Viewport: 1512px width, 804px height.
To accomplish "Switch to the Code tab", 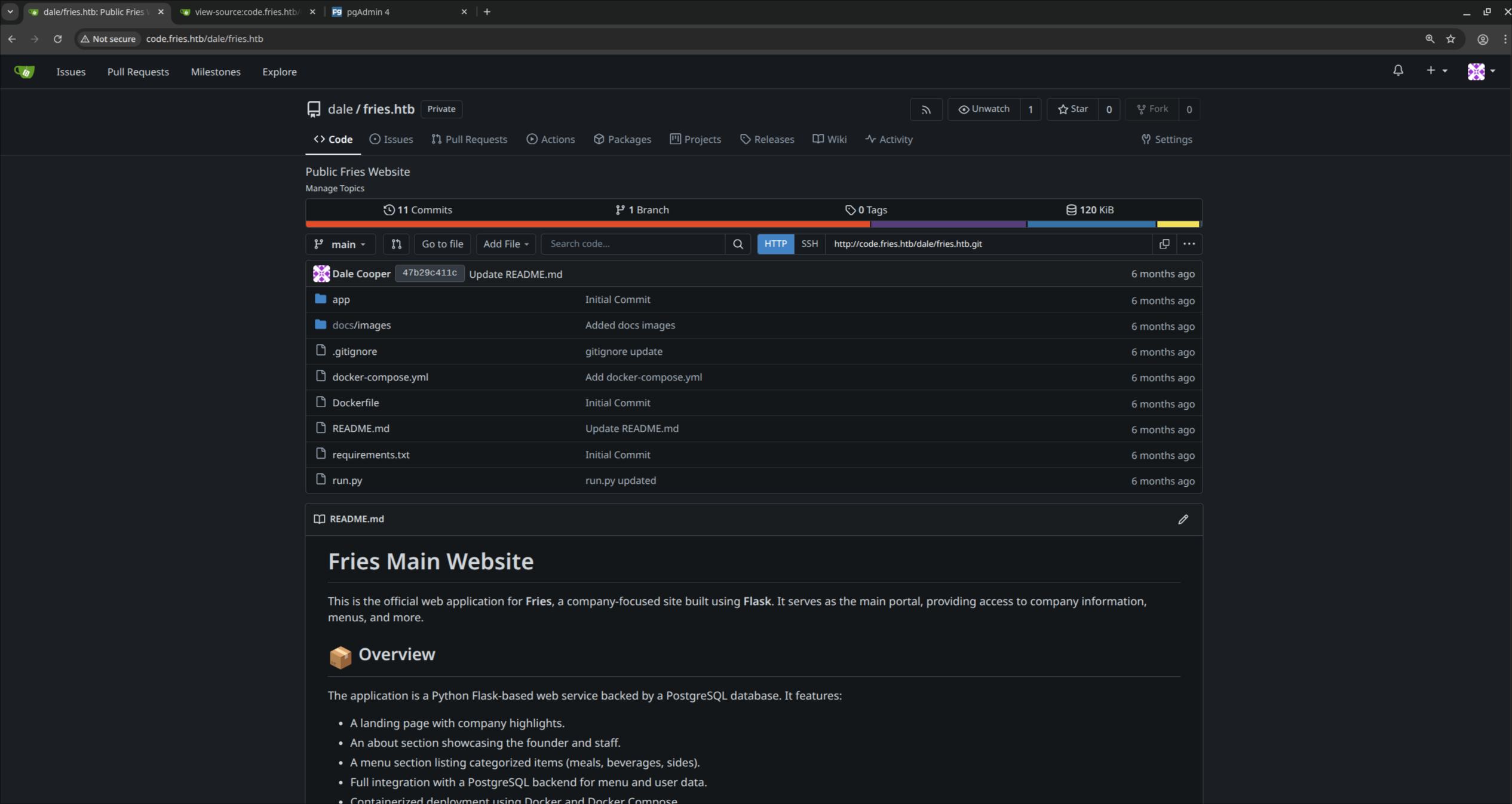I will click(x=333, y=139).
